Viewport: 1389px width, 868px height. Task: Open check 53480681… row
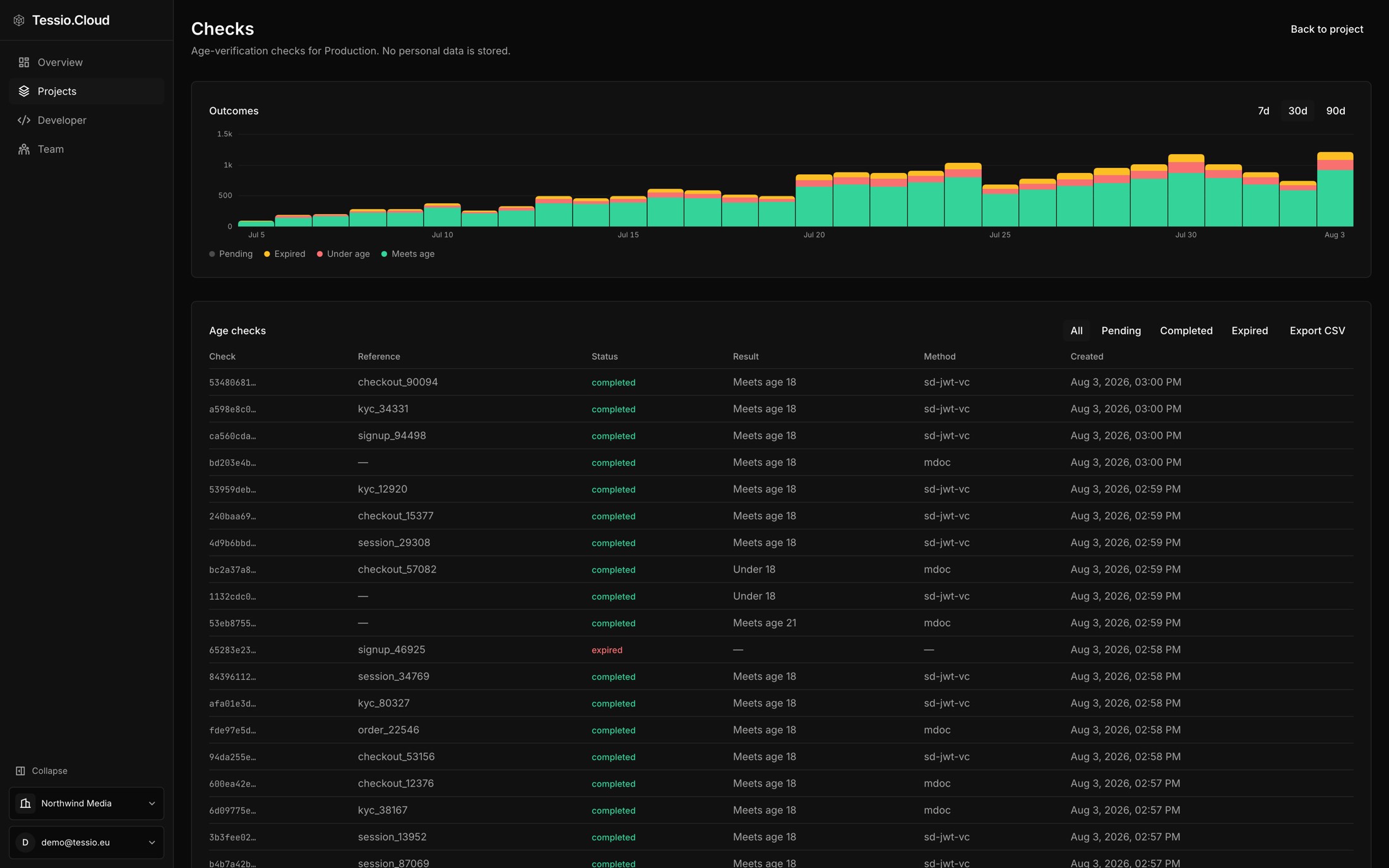click(x=781, y=382)
